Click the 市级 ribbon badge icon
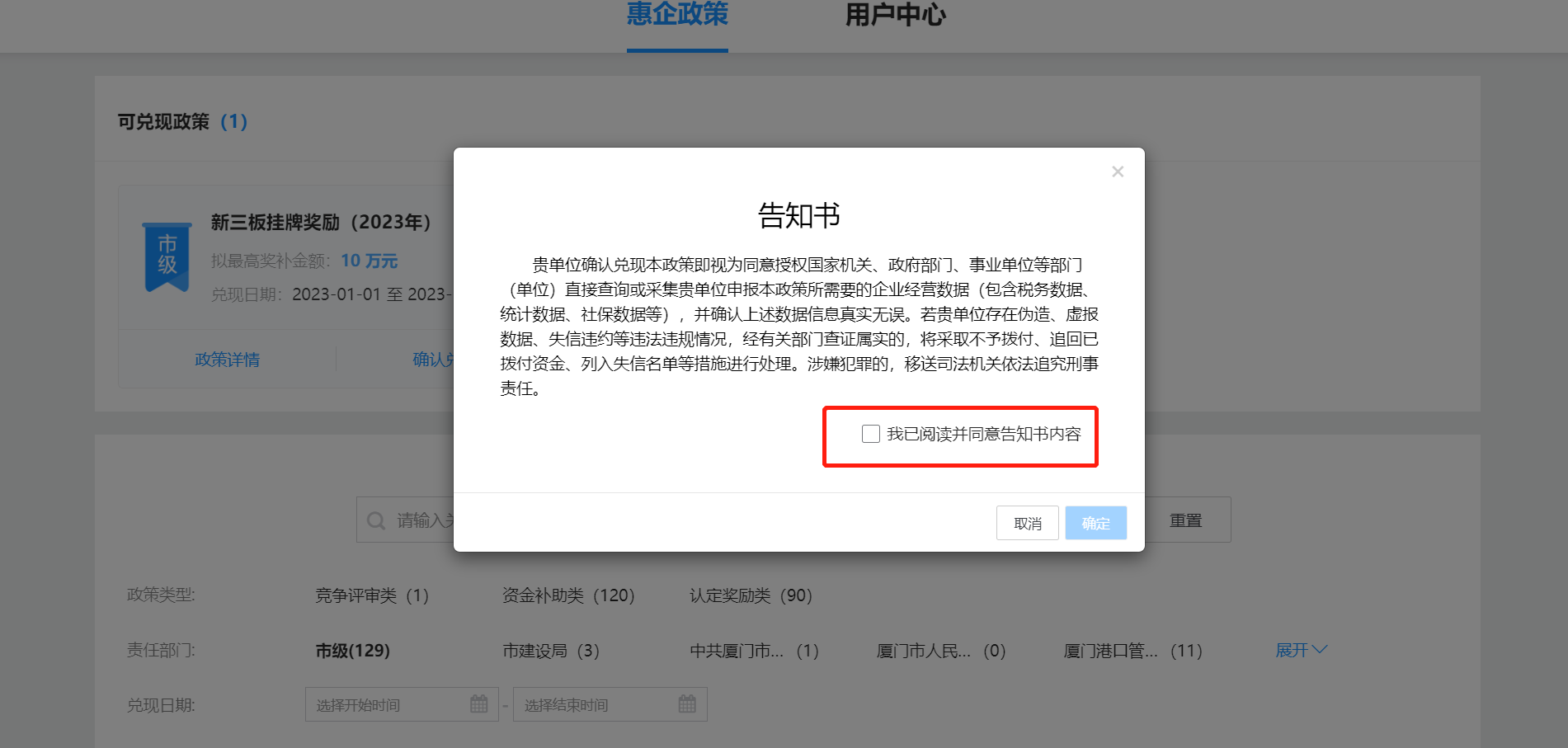The width and height of the screenshot is (1568, 748). coord(167,256)
